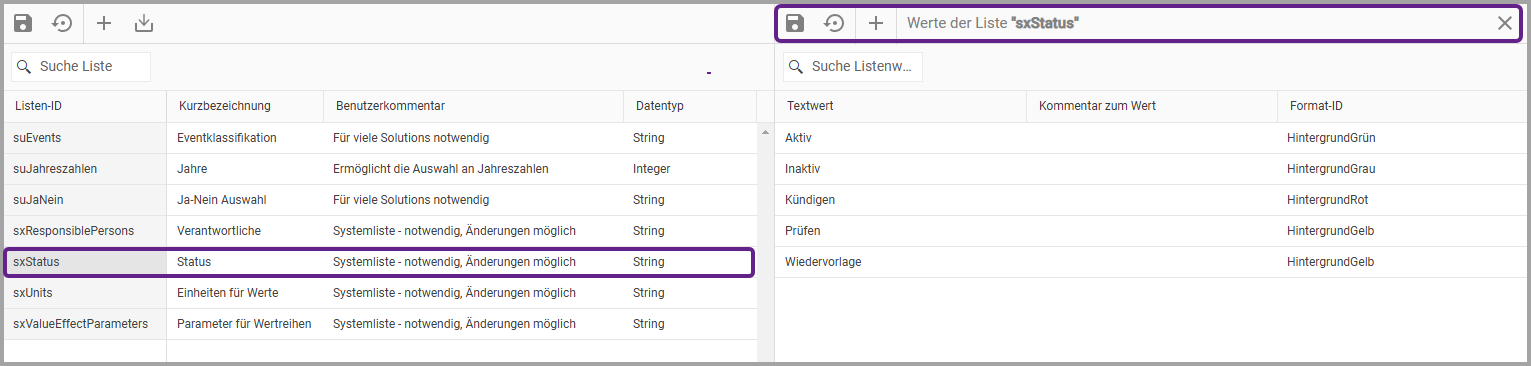
Task: Add new value in sxStatus panel
Action: point(876,23)
